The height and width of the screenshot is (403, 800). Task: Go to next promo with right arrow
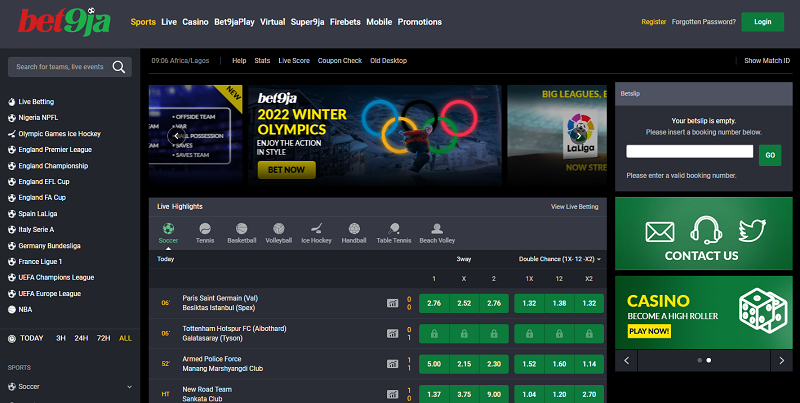tap(781, 361)
